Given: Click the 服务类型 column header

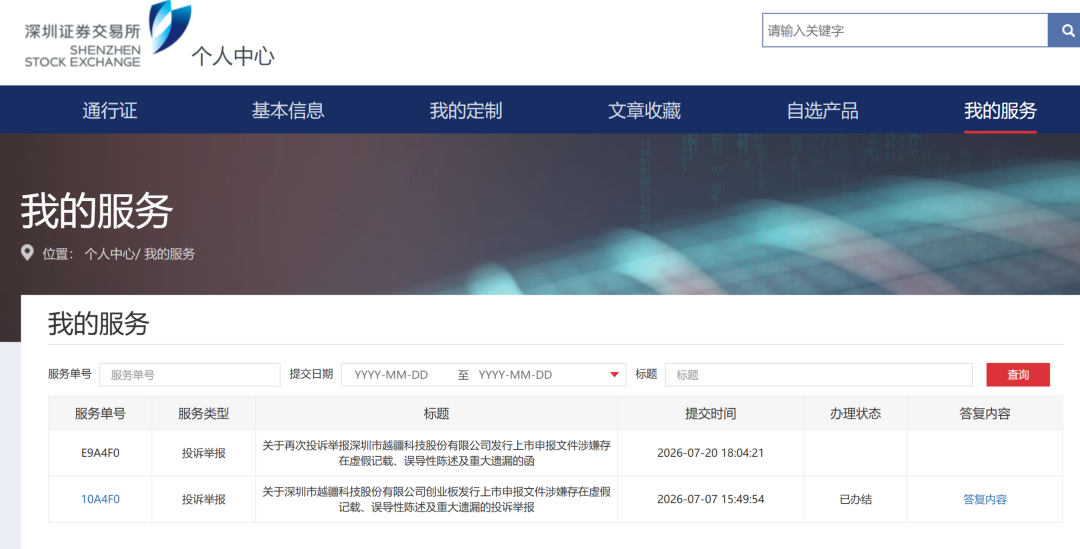Looking at the screenshot, I should click(x=204, y=413).
